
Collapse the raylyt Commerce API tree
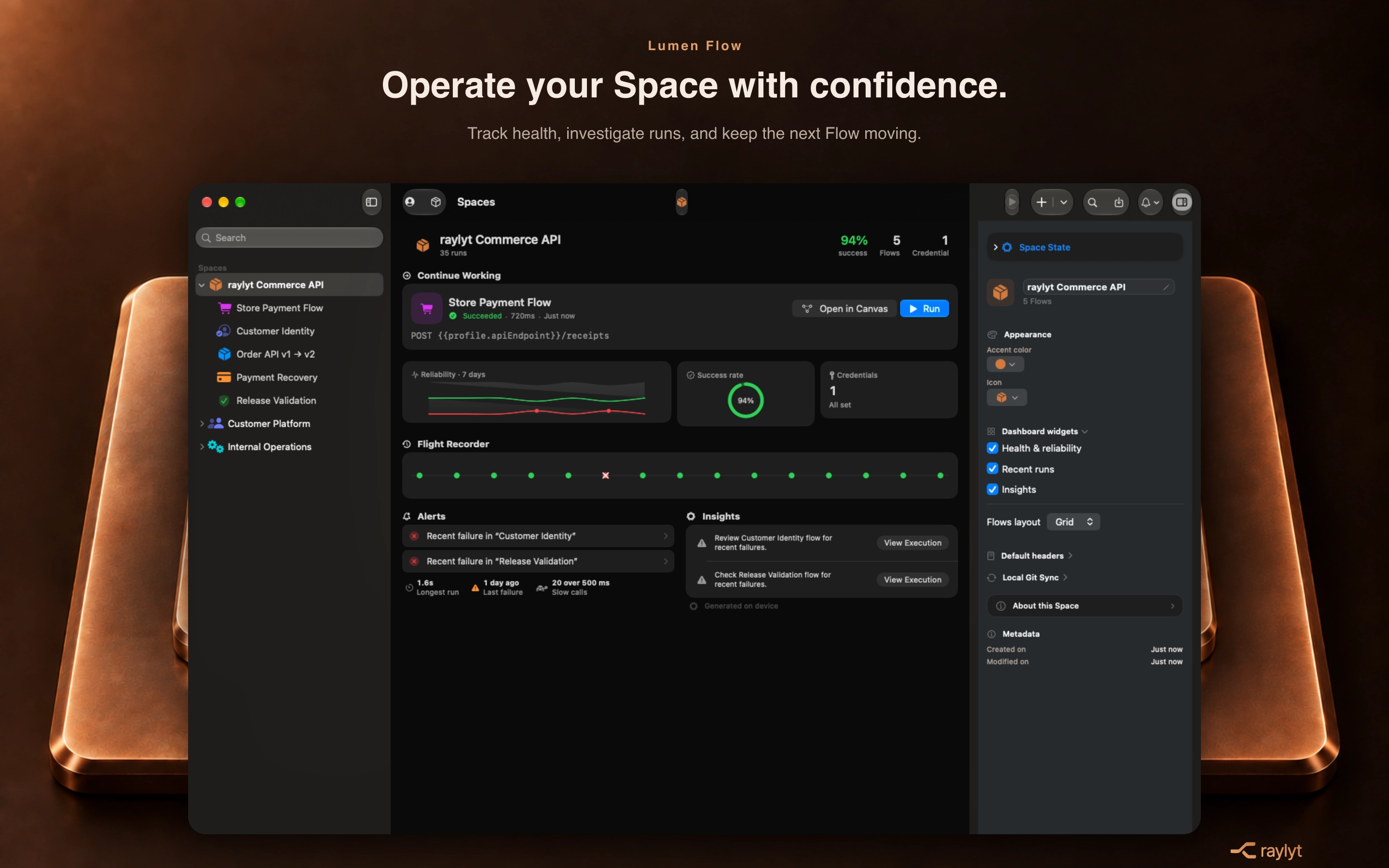coord(202,285)
